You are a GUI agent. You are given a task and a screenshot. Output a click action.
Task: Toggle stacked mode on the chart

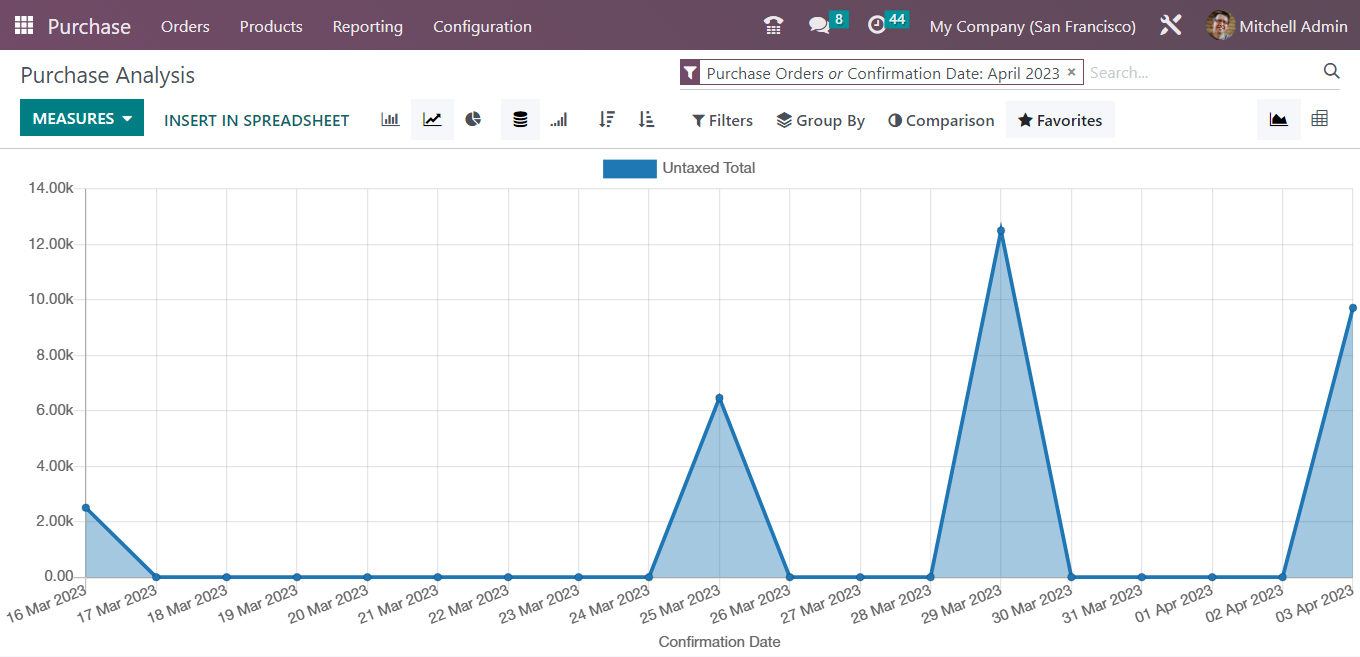coord(520,119)
